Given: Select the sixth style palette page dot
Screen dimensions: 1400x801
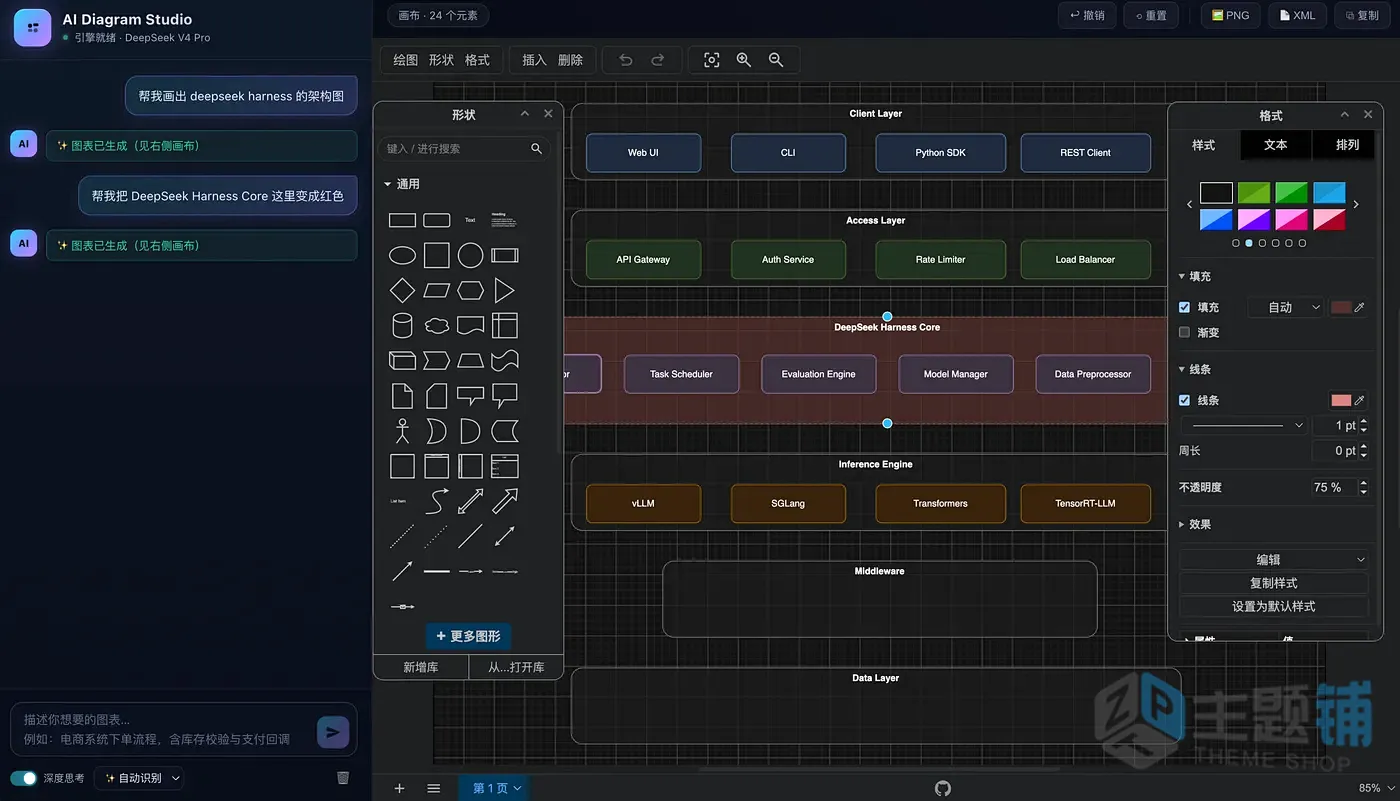Looking at the screenshot, I should pos(1302,243).
